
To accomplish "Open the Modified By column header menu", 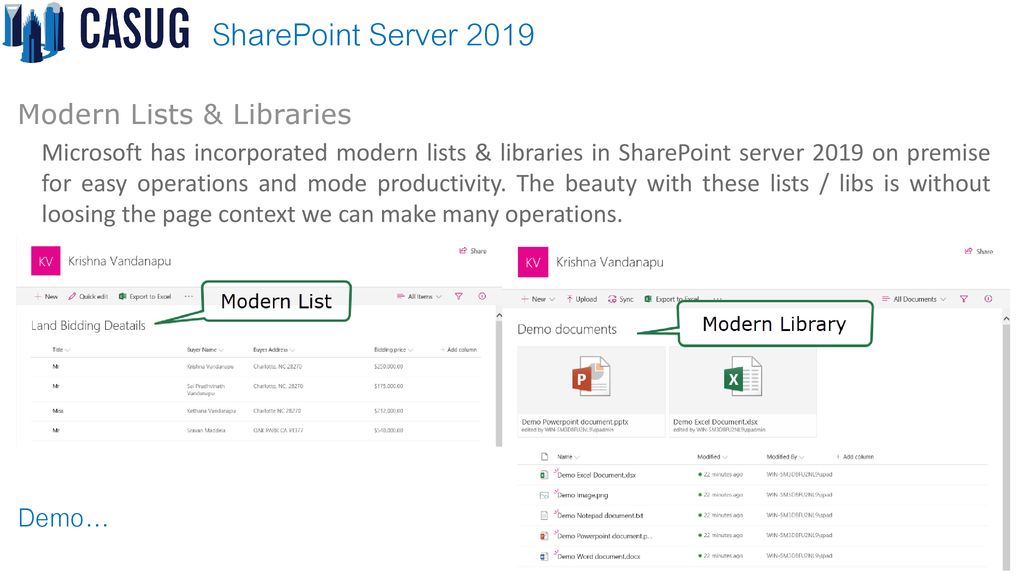I will click(x=785, y=457).
